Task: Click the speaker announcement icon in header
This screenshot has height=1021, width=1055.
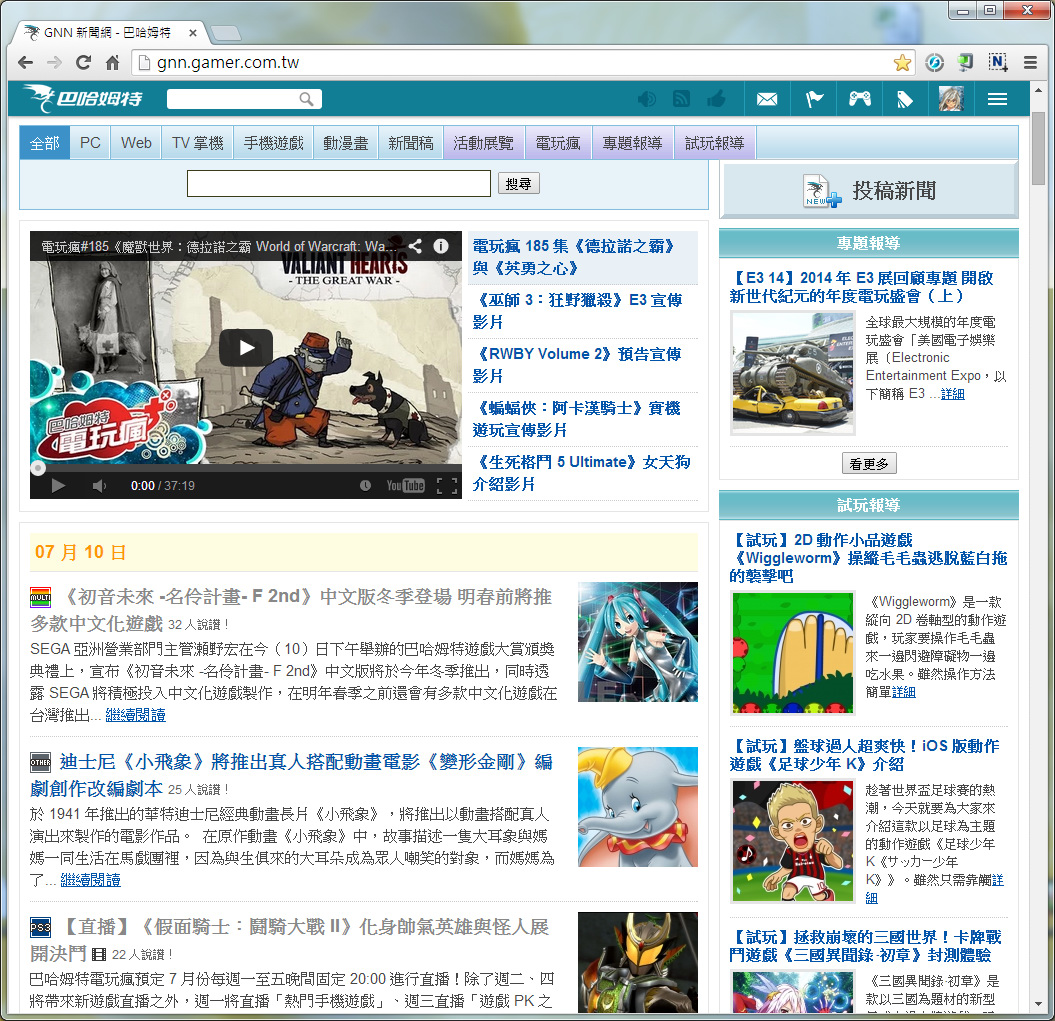Action: [647, 99]
